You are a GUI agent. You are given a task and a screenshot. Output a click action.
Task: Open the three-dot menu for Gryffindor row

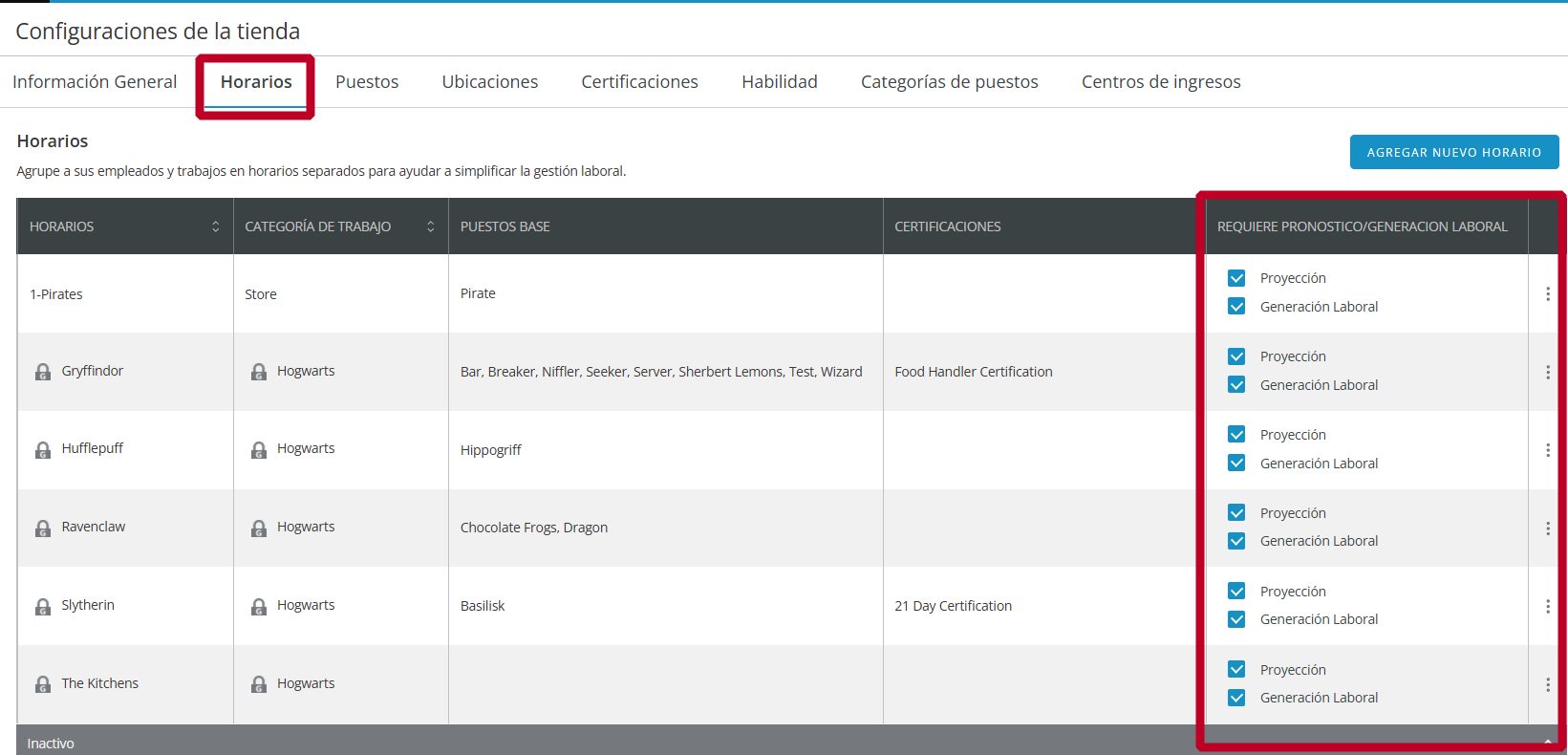tap(1547, 373)
